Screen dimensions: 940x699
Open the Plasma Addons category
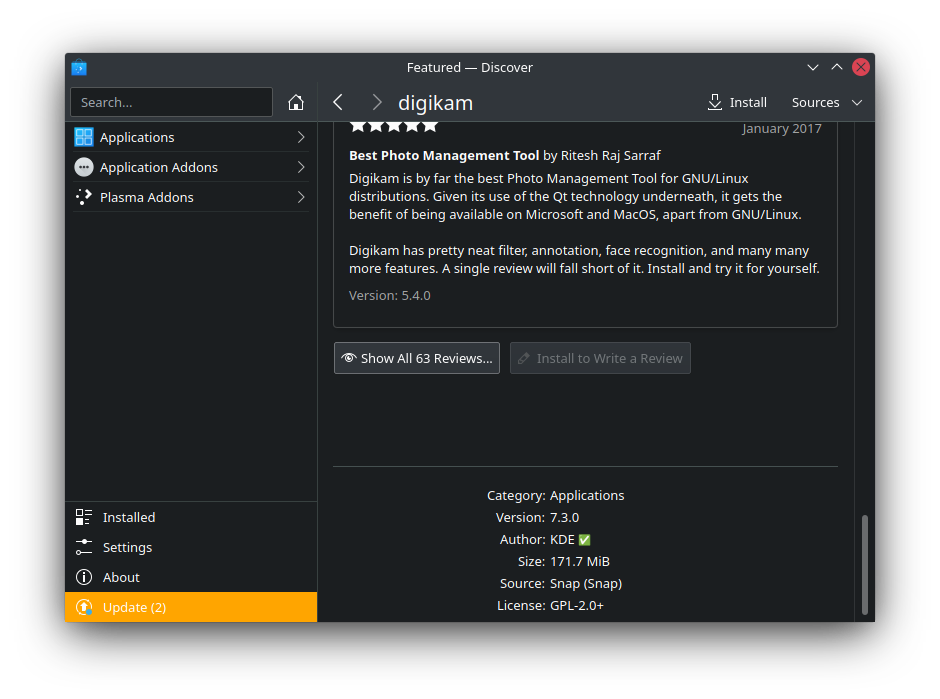[x=191, y=197]
